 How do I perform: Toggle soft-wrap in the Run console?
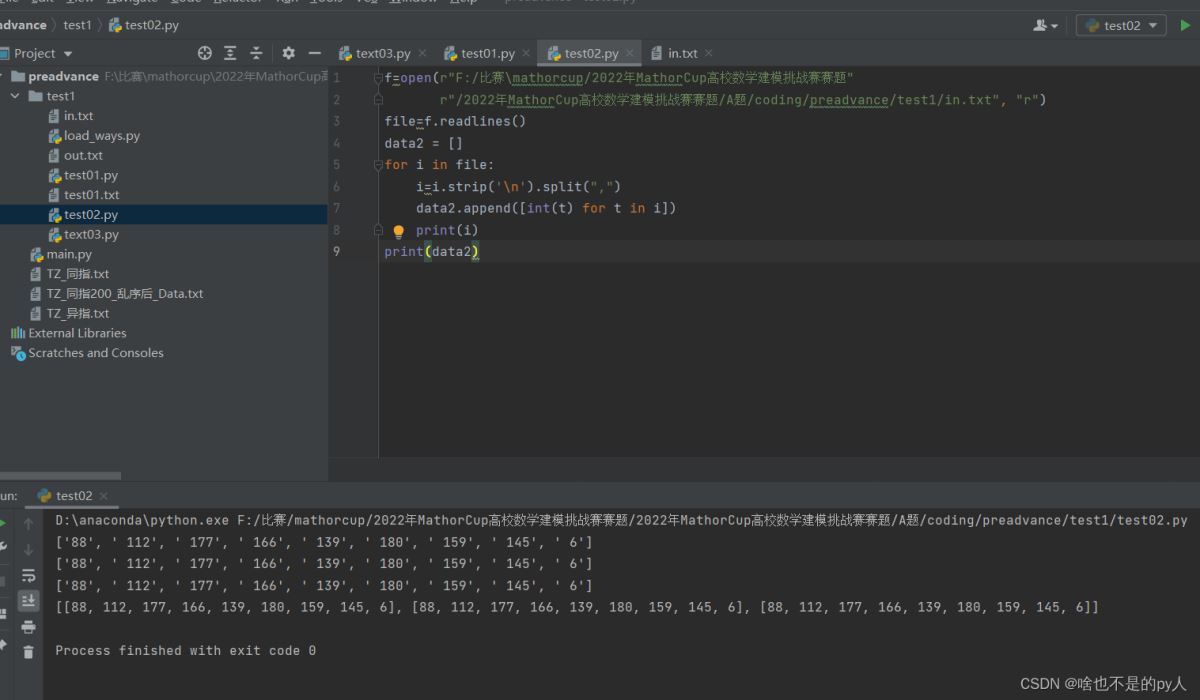click(x=28, y=575)
